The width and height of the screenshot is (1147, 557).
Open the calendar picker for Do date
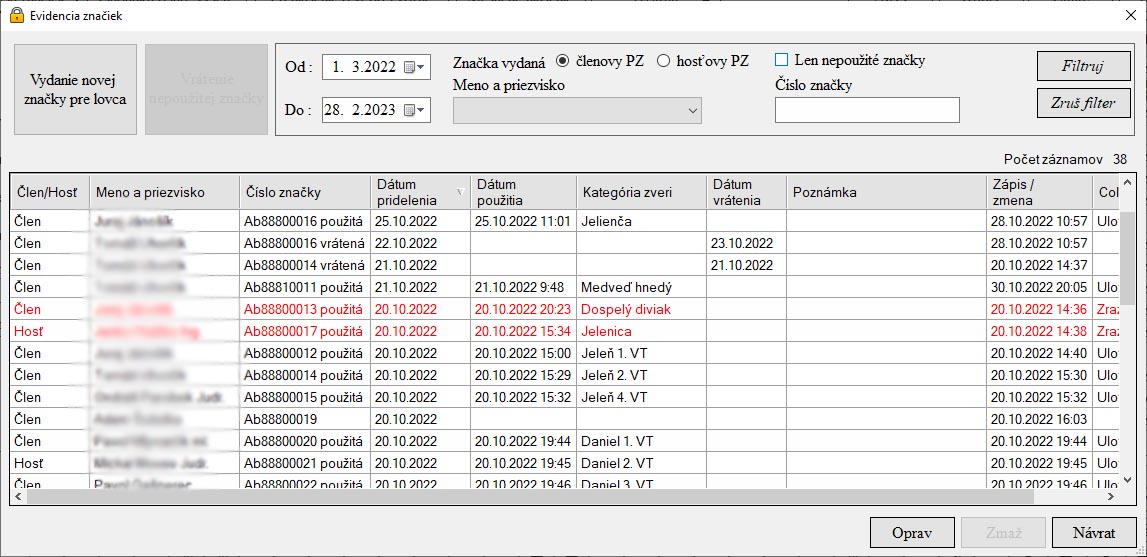(x=413, y=110)
